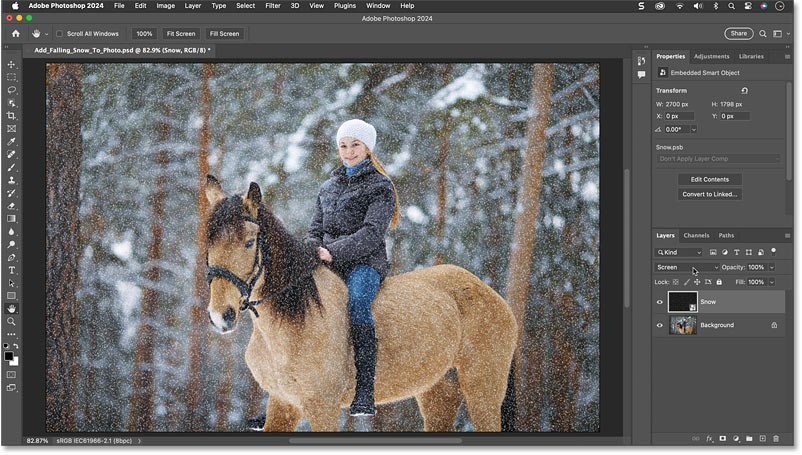This screenshot has height=455, width=802.
Task: Toggle visibility of the Background layer
Action: pyautogui.click(x=660, y=325)
